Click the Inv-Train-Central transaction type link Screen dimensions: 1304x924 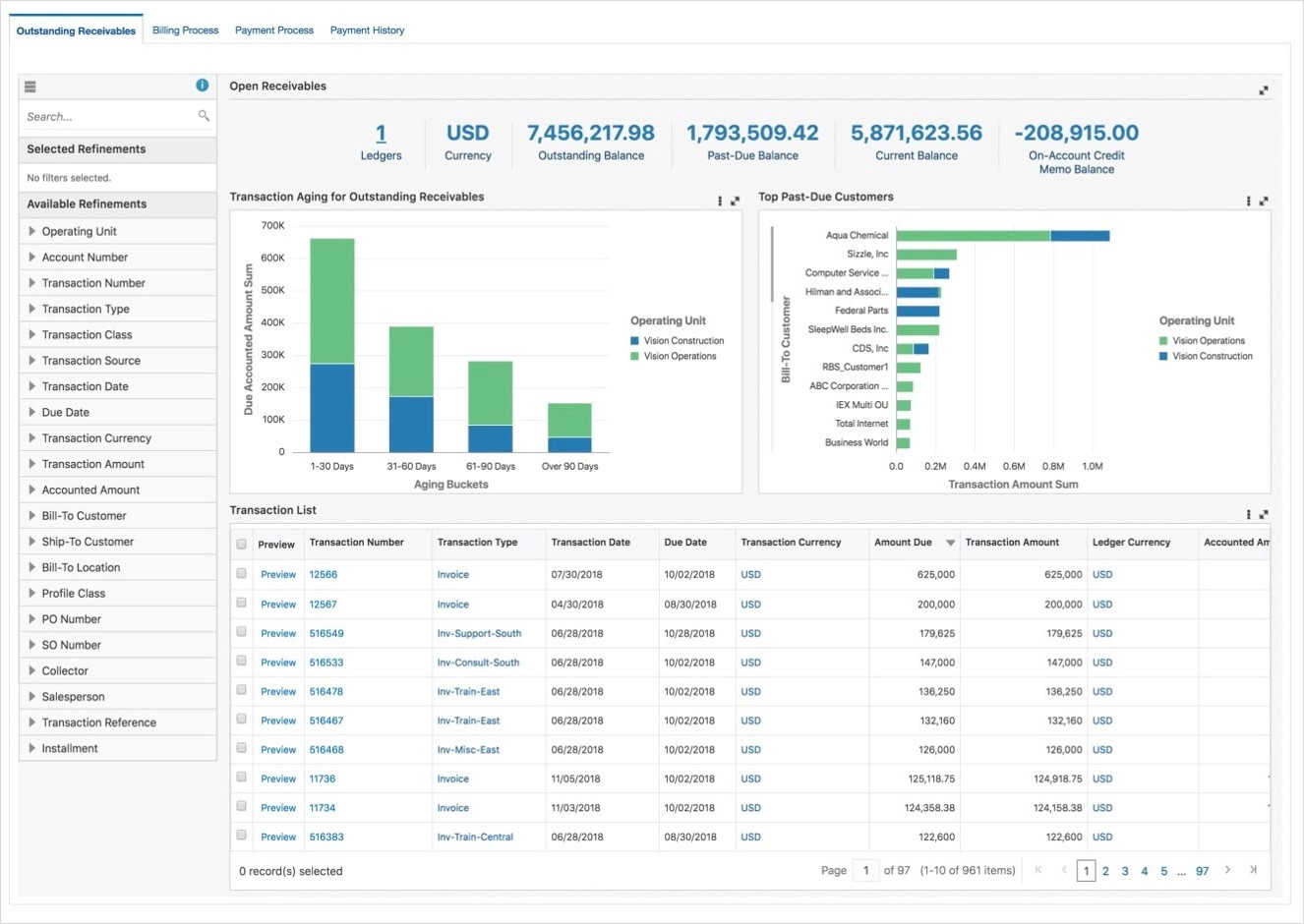(x=475, y=837)
